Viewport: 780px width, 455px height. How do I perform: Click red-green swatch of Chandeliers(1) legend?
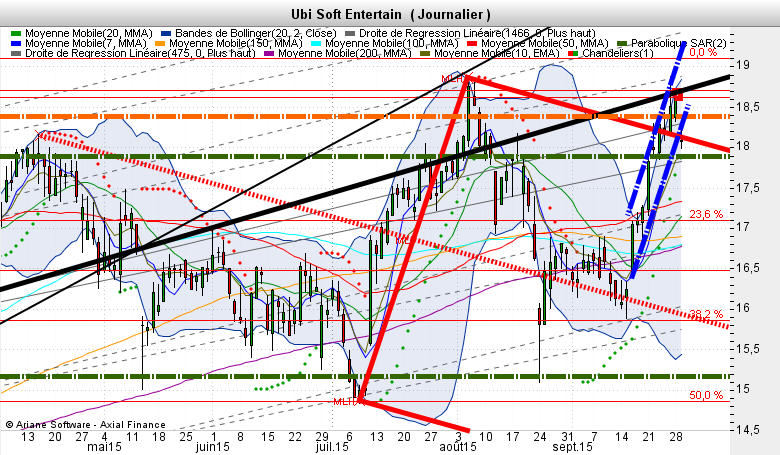click(574, 53)
